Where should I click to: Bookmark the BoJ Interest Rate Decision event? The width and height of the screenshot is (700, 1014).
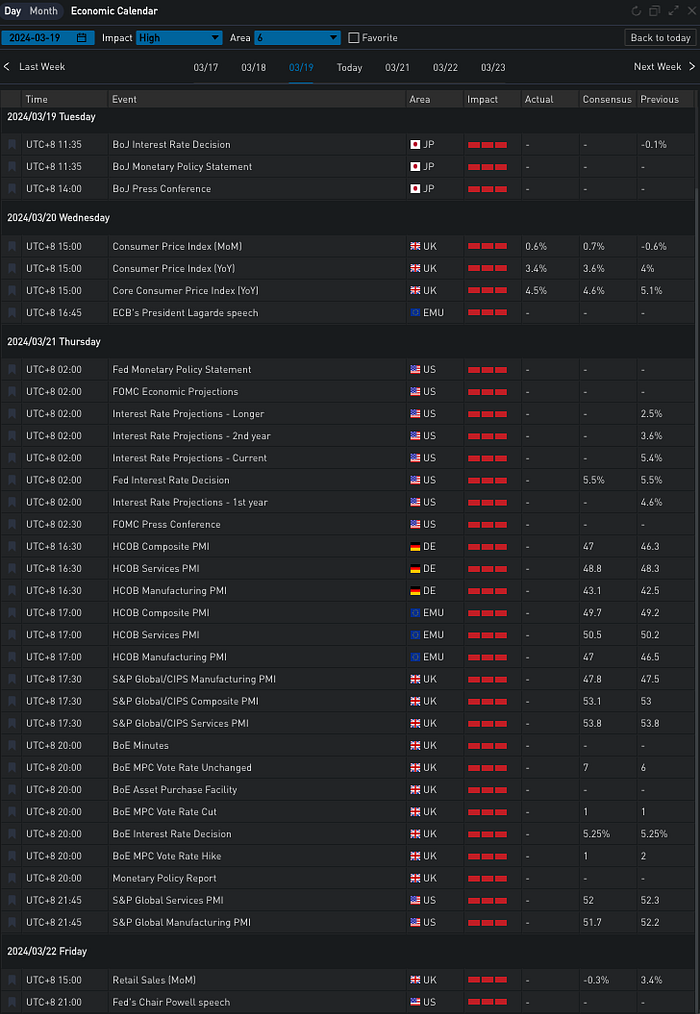(12, 145)
